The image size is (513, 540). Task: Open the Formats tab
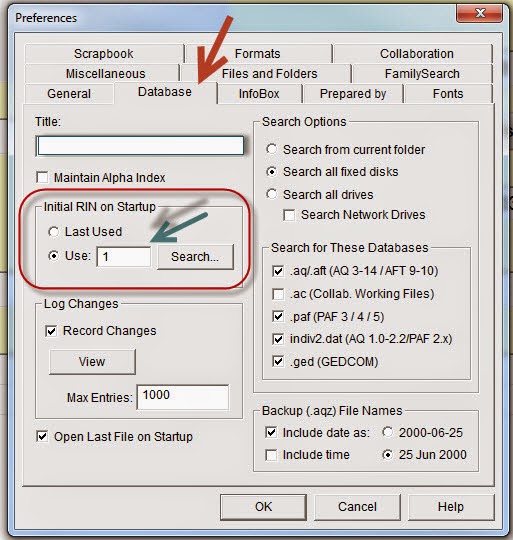point(258,54)
